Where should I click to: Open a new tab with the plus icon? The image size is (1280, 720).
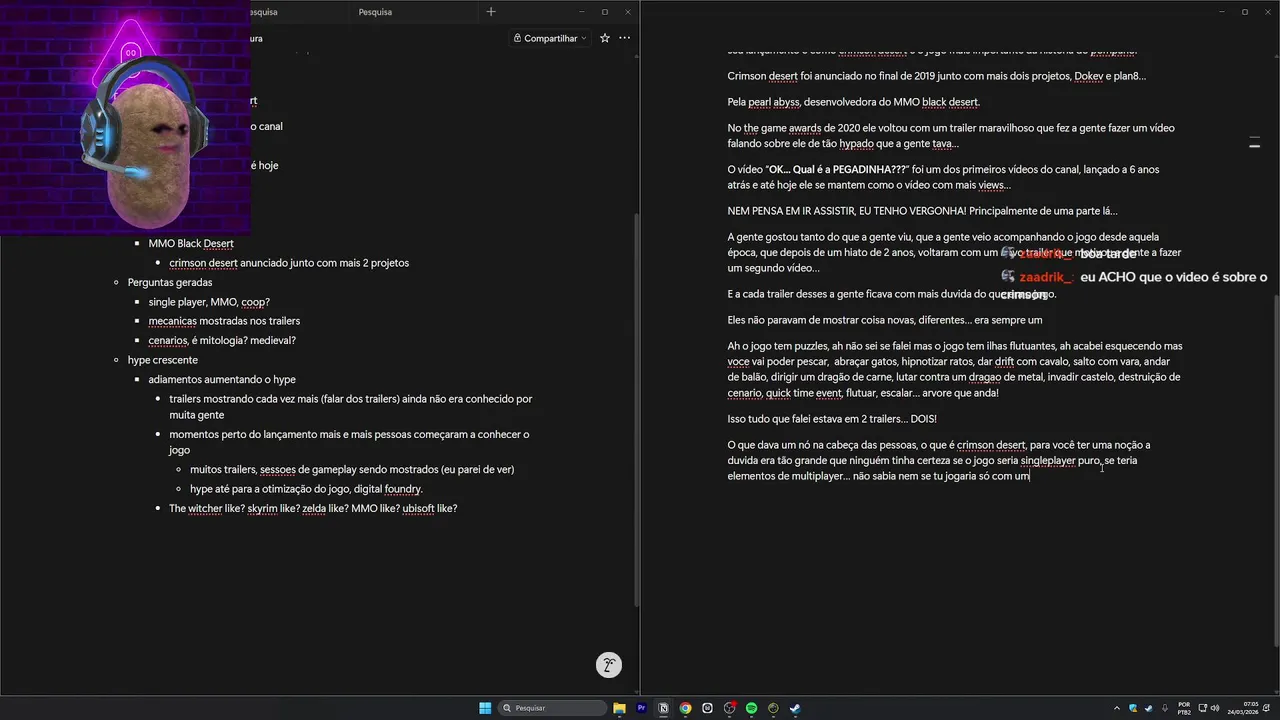coord(490,12)
